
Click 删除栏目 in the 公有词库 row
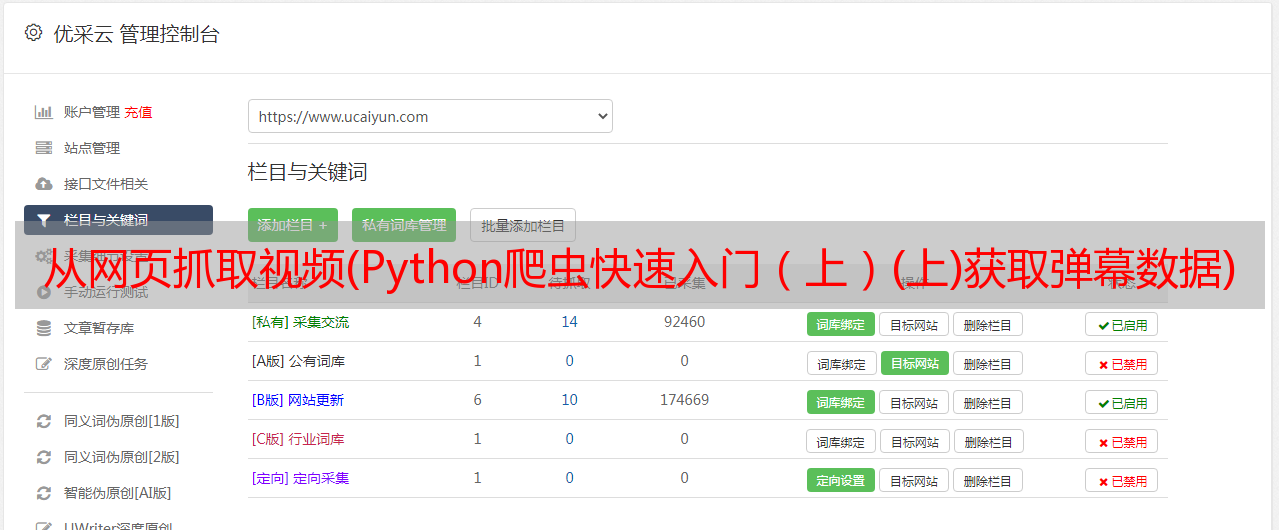(x=988, y=363)
